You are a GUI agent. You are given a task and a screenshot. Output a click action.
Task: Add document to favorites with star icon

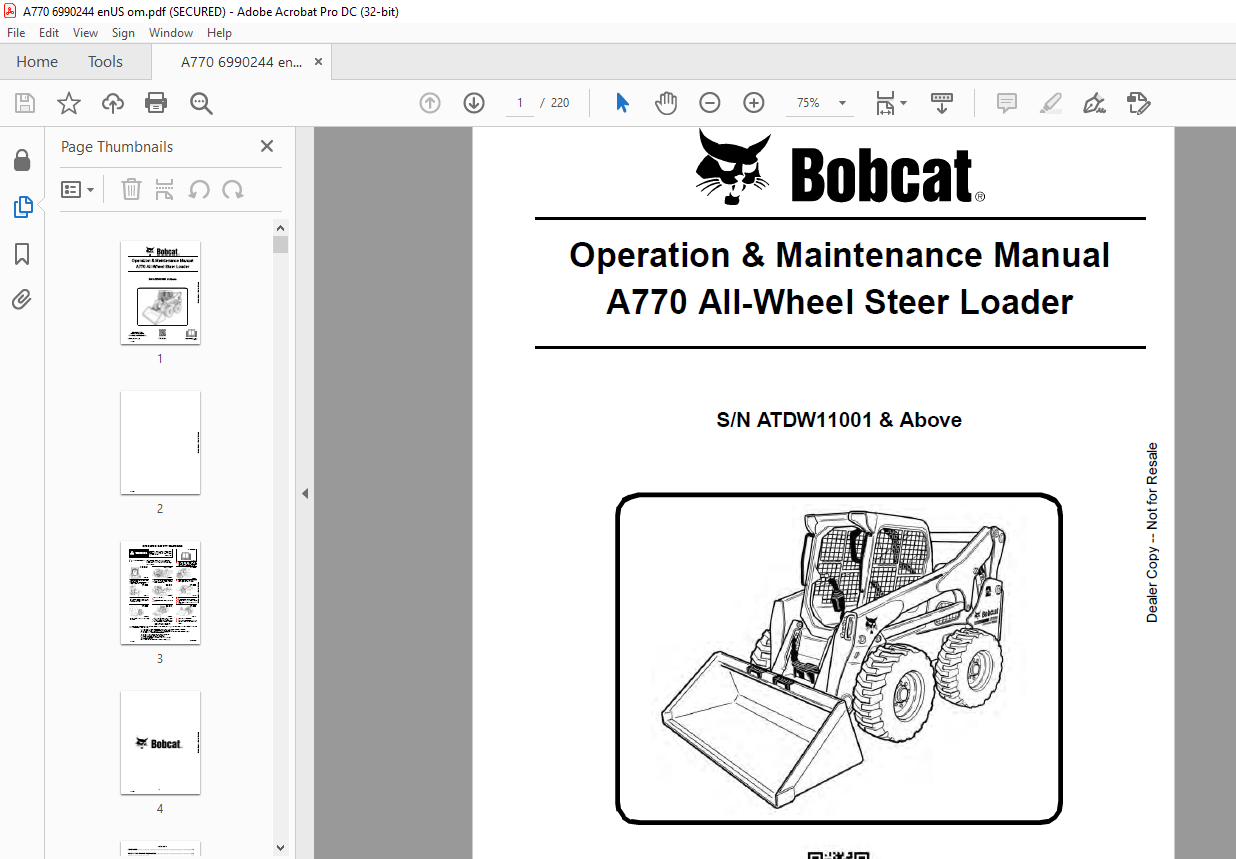(68, 103)
